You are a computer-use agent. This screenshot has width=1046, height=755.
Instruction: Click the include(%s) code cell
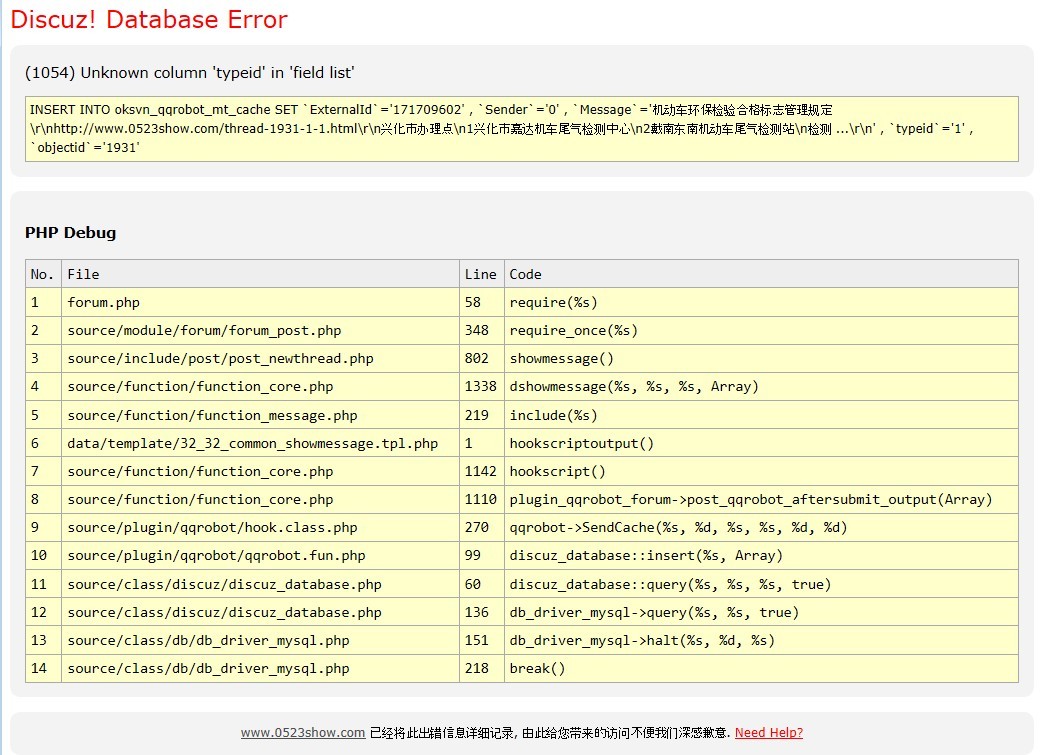click(761, 415)
